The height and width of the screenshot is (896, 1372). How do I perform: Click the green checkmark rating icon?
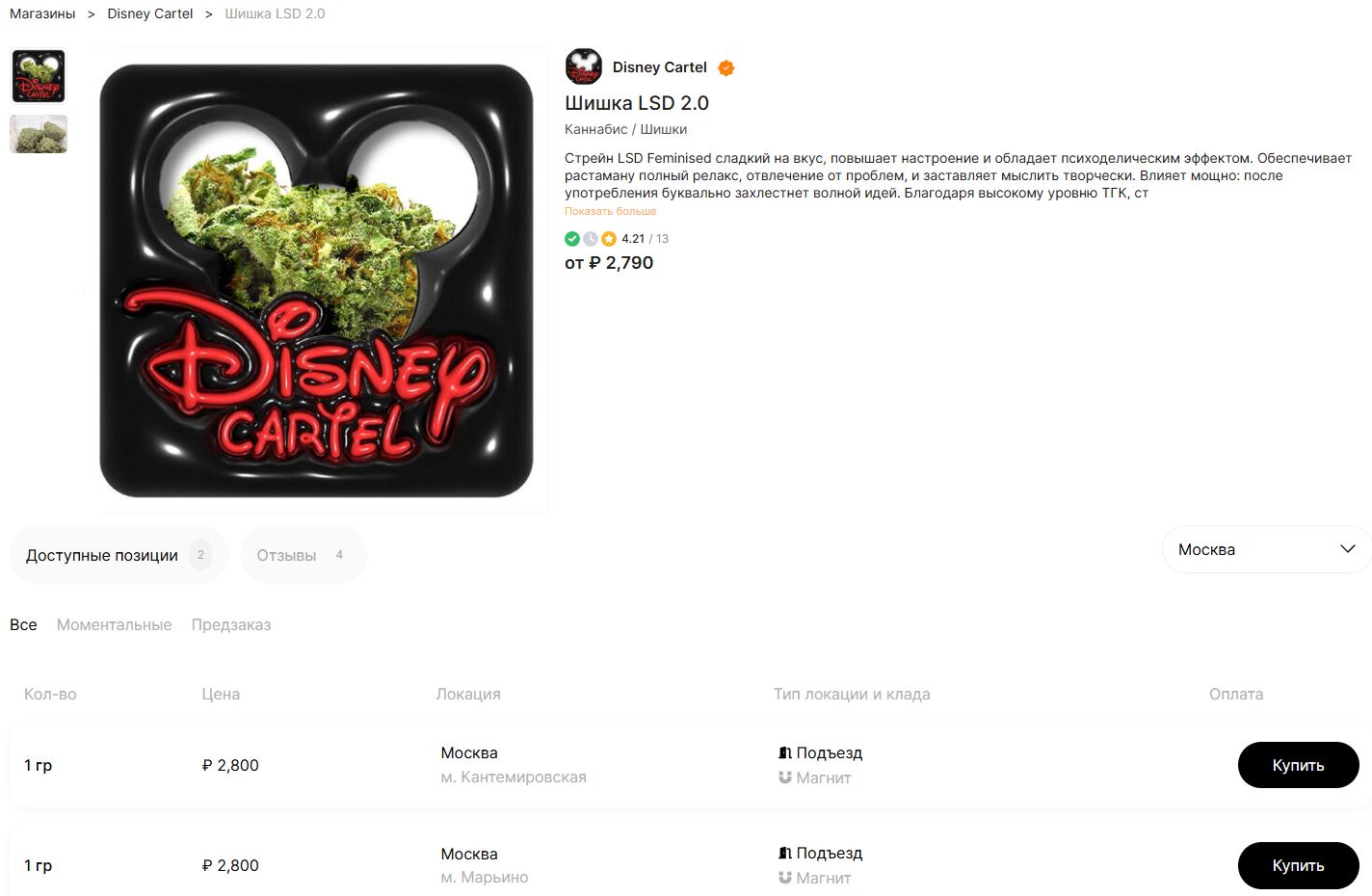572,239
